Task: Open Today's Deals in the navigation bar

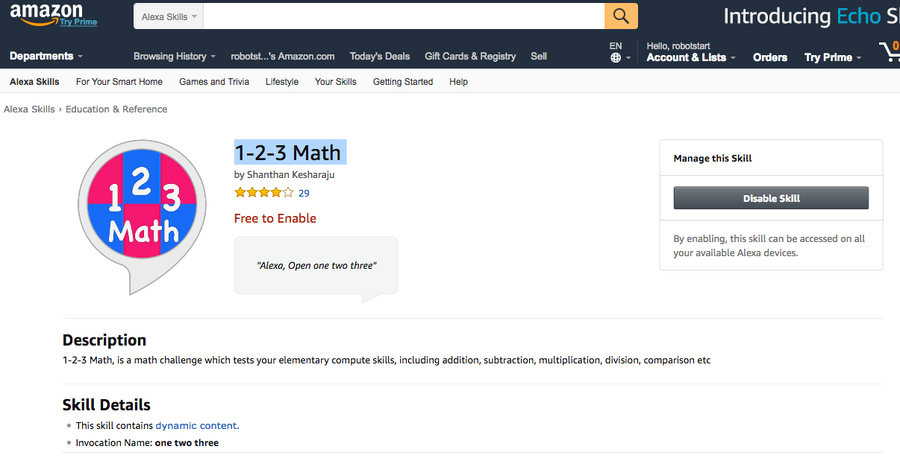Action: coord(380,57)
